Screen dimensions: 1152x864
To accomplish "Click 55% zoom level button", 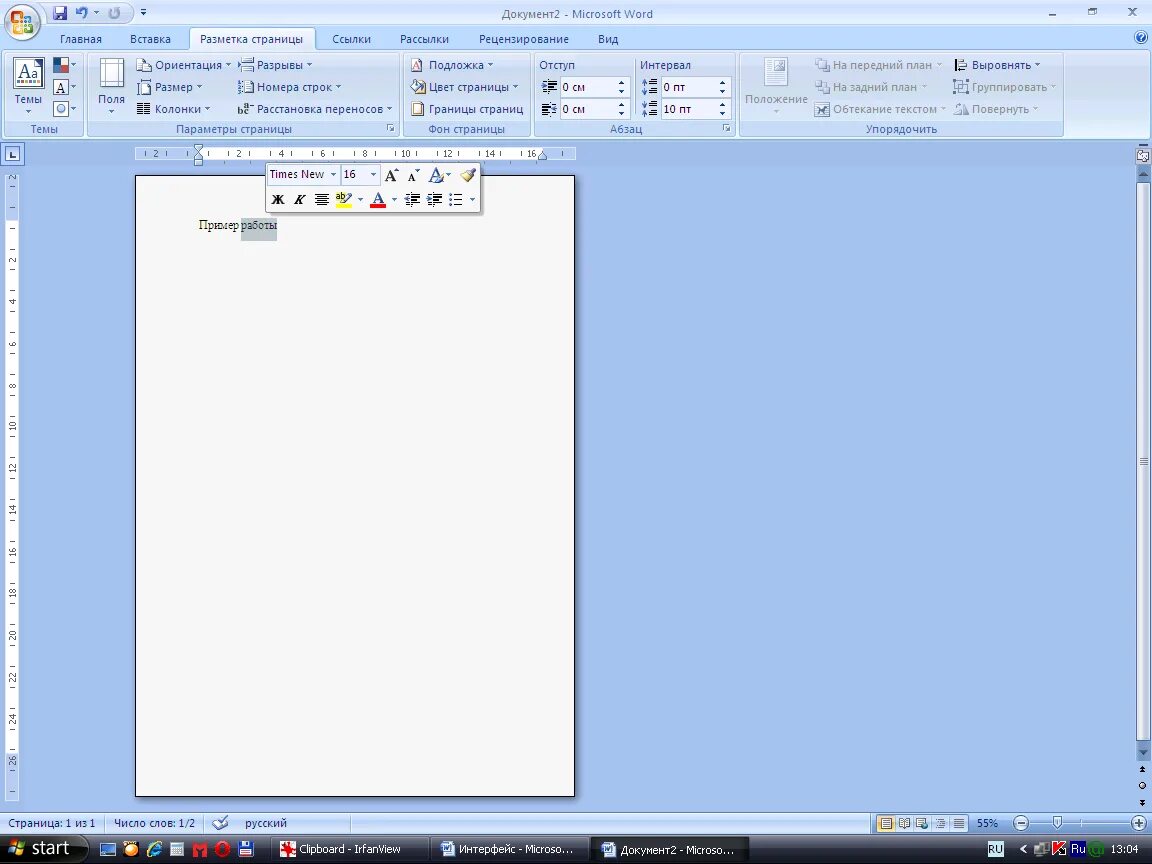I will (x=987, y=824).
